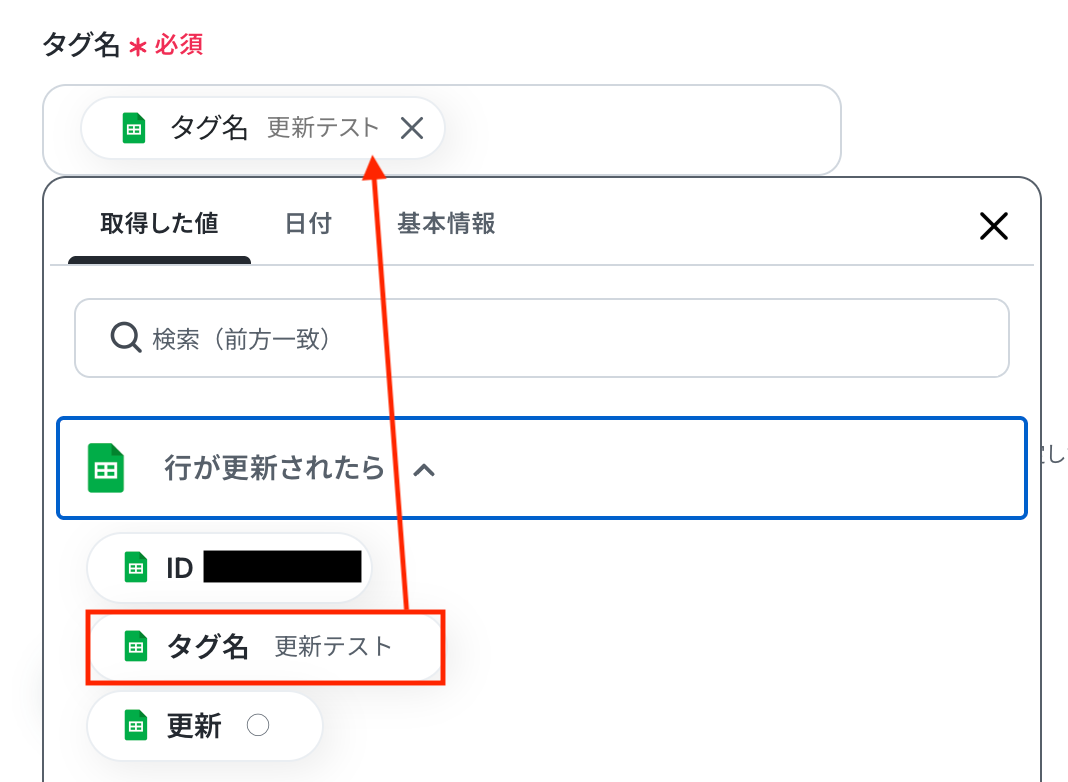Click the Sheets icon on the listed タグ名 chip
The image size is (1068, 782).
(135, 647)
